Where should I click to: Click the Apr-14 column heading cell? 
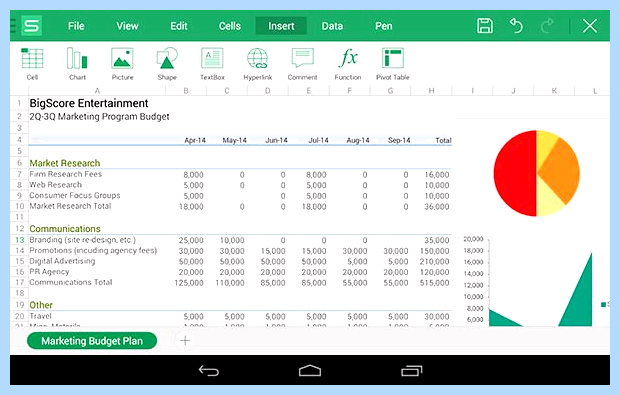pos(195,140)
